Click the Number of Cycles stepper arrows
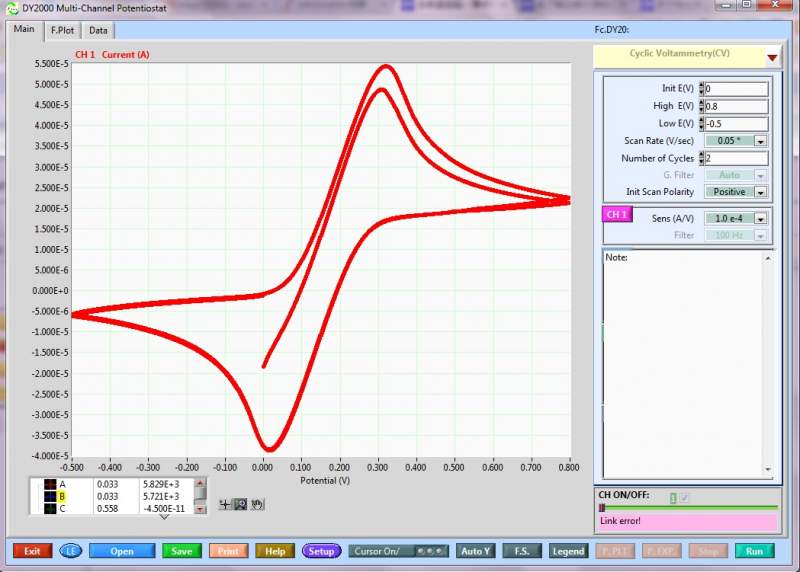The width and height of the screenshot is (800, 572). click(702, 158)
